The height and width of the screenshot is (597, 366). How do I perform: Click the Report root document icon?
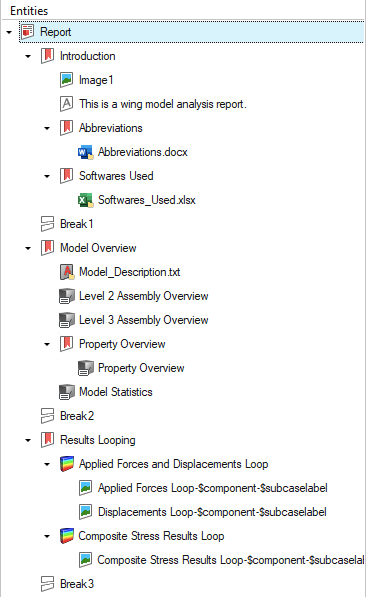pyautogui.click(x=27, y=32)
